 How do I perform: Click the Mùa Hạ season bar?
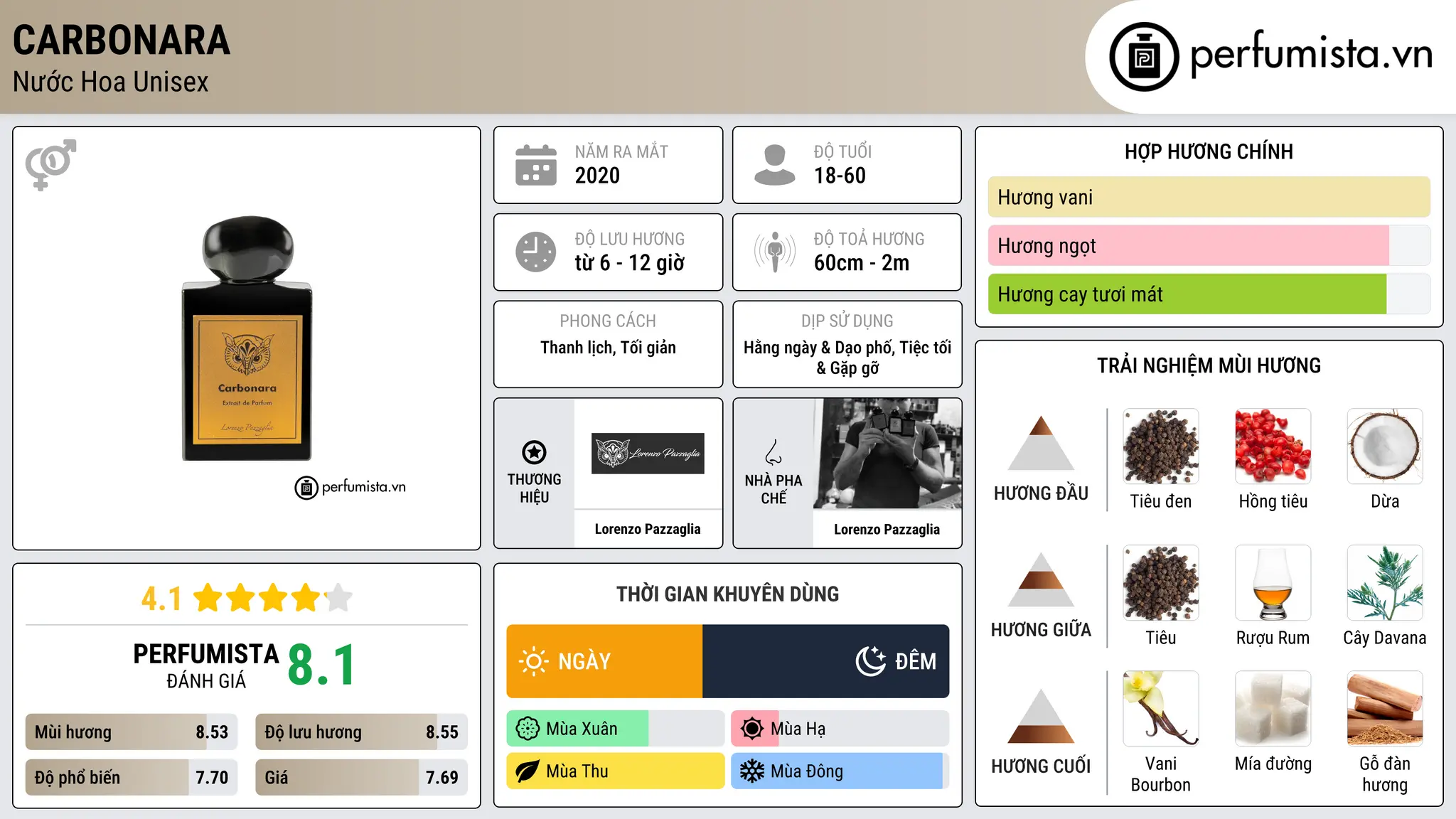pos(840,729)
